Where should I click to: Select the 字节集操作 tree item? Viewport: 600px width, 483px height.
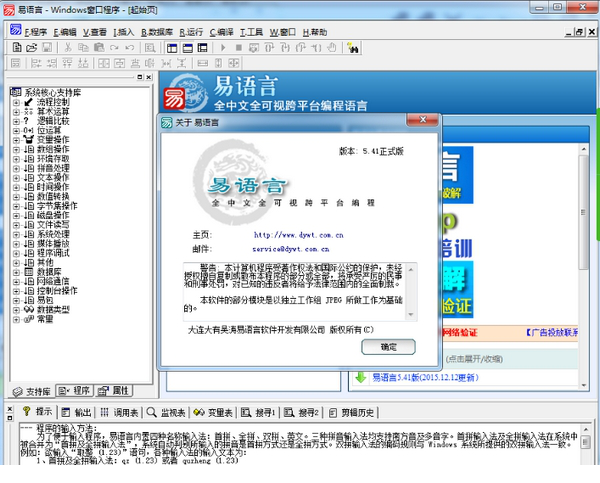(x=57, y=206)
